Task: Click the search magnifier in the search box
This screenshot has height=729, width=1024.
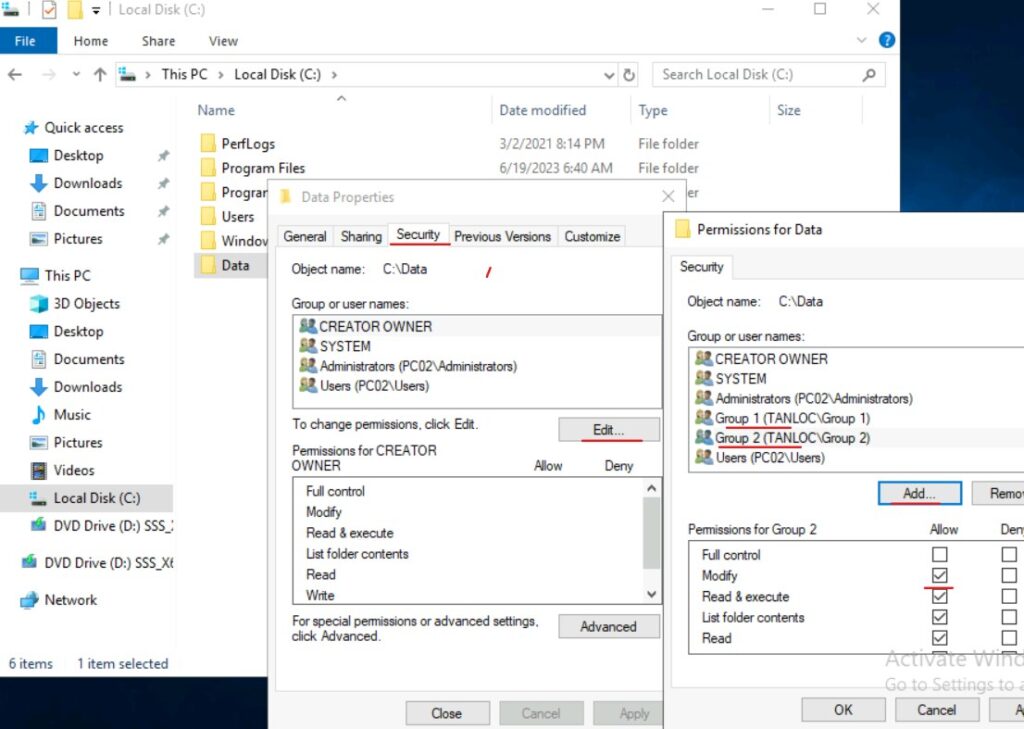Action: 868,74
